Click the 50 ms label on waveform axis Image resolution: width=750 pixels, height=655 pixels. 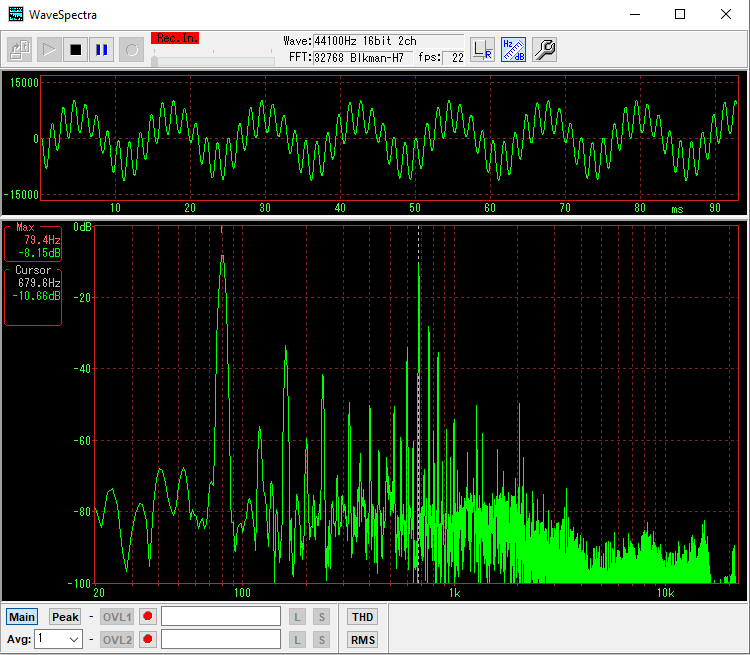coord(415,208)
